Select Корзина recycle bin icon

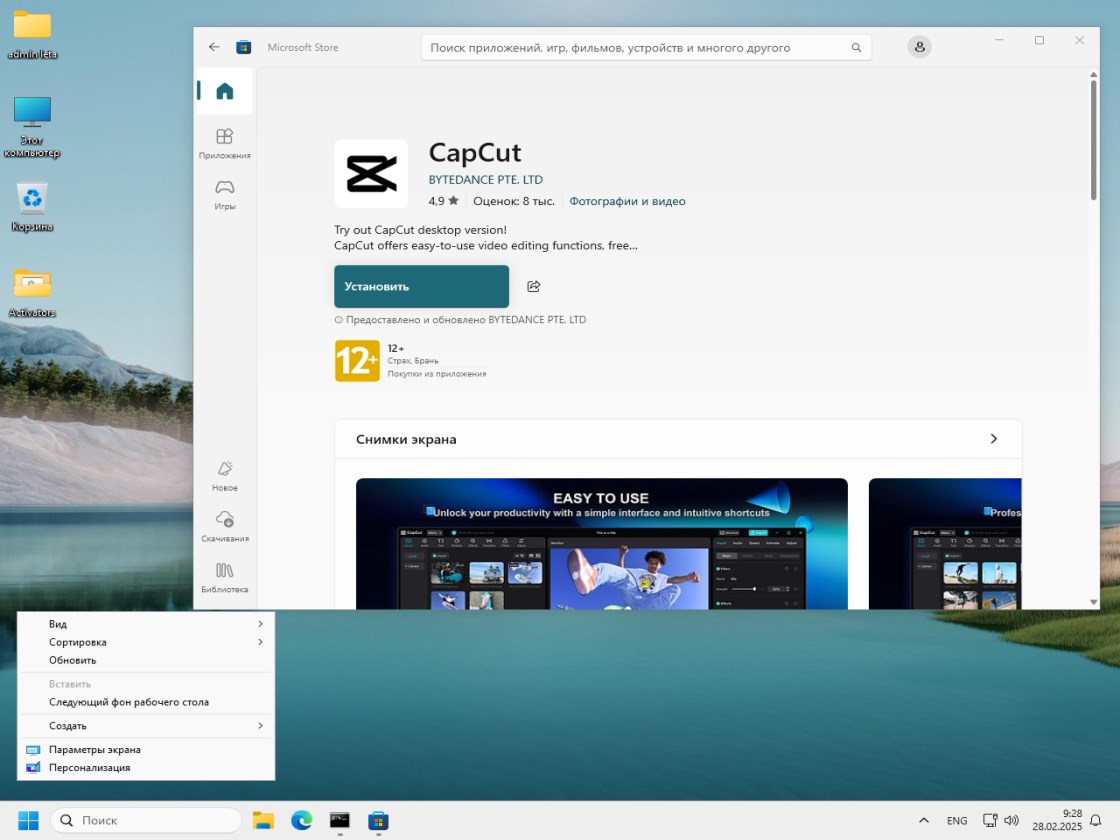[x=32, y=207]
